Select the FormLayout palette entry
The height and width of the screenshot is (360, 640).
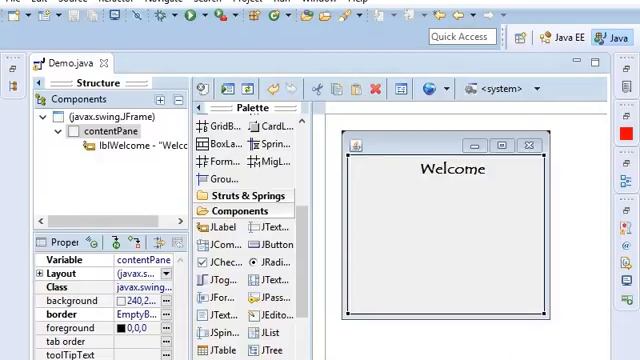click(218, 161)
